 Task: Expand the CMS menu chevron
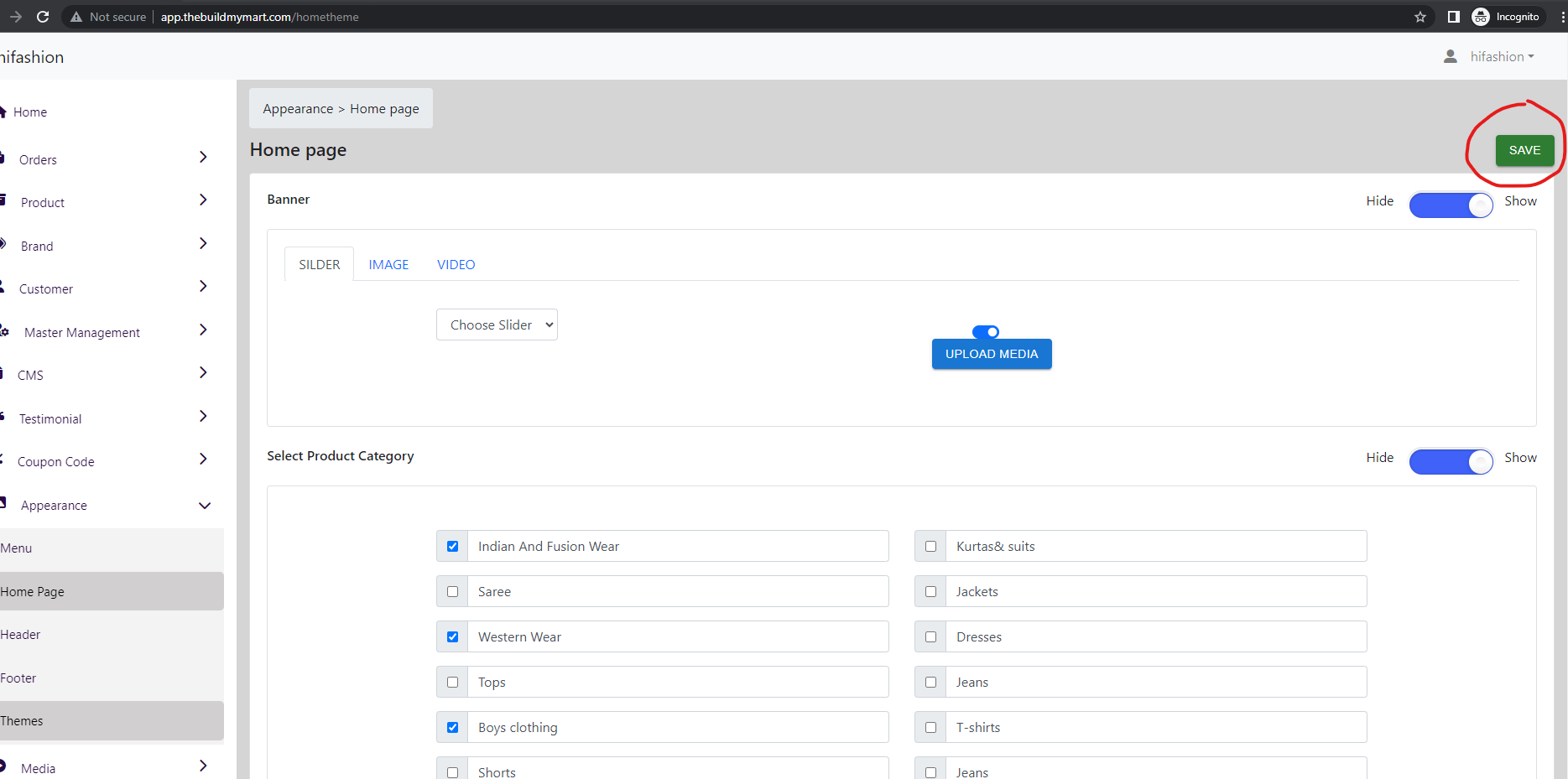click(203, 372)
